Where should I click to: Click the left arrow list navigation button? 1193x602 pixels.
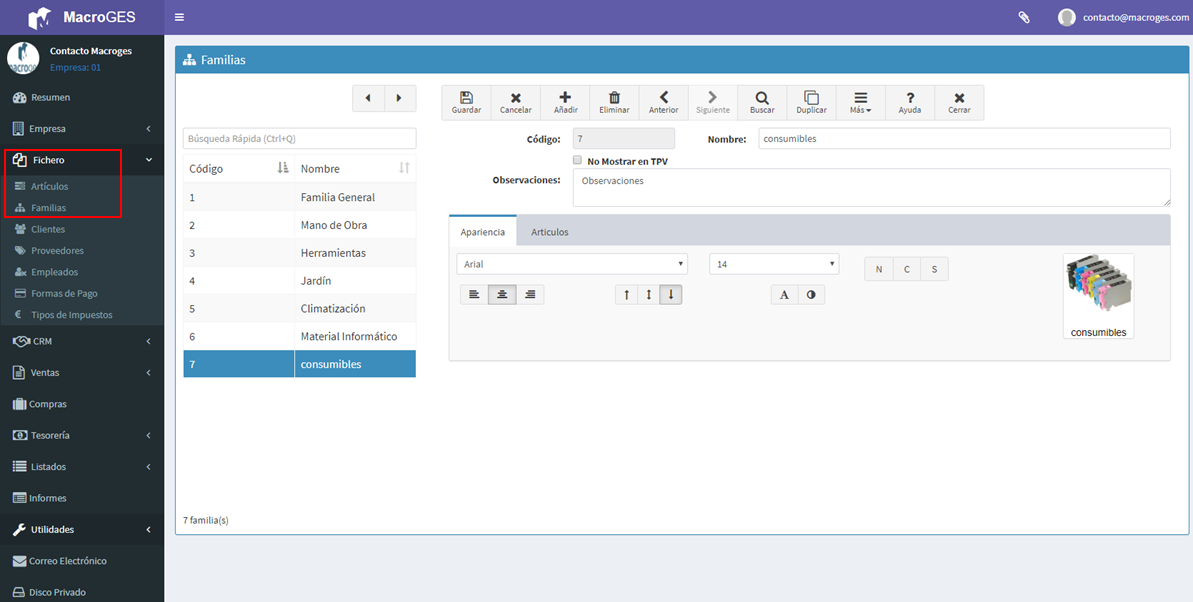pos(368,98)
